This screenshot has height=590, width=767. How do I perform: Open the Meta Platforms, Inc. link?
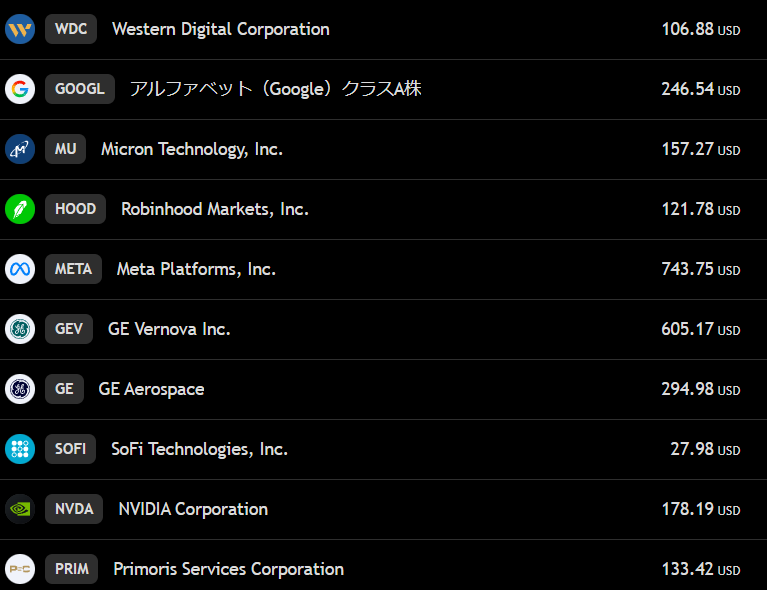(196, 269)
